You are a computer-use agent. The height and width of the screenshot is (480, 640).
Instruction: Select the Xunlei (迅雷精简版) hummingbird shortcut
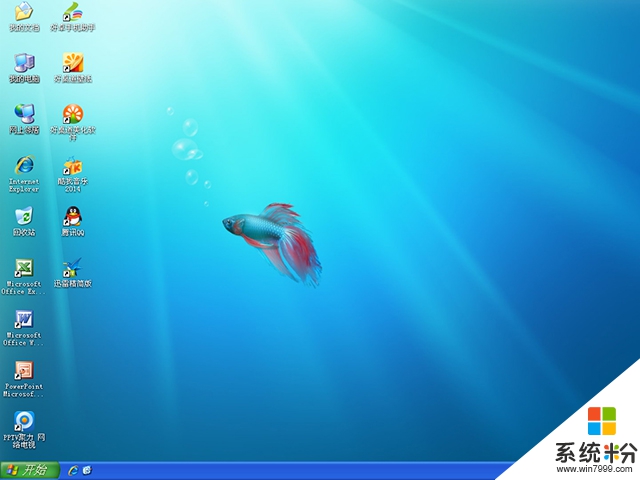(x=73, y=268)
